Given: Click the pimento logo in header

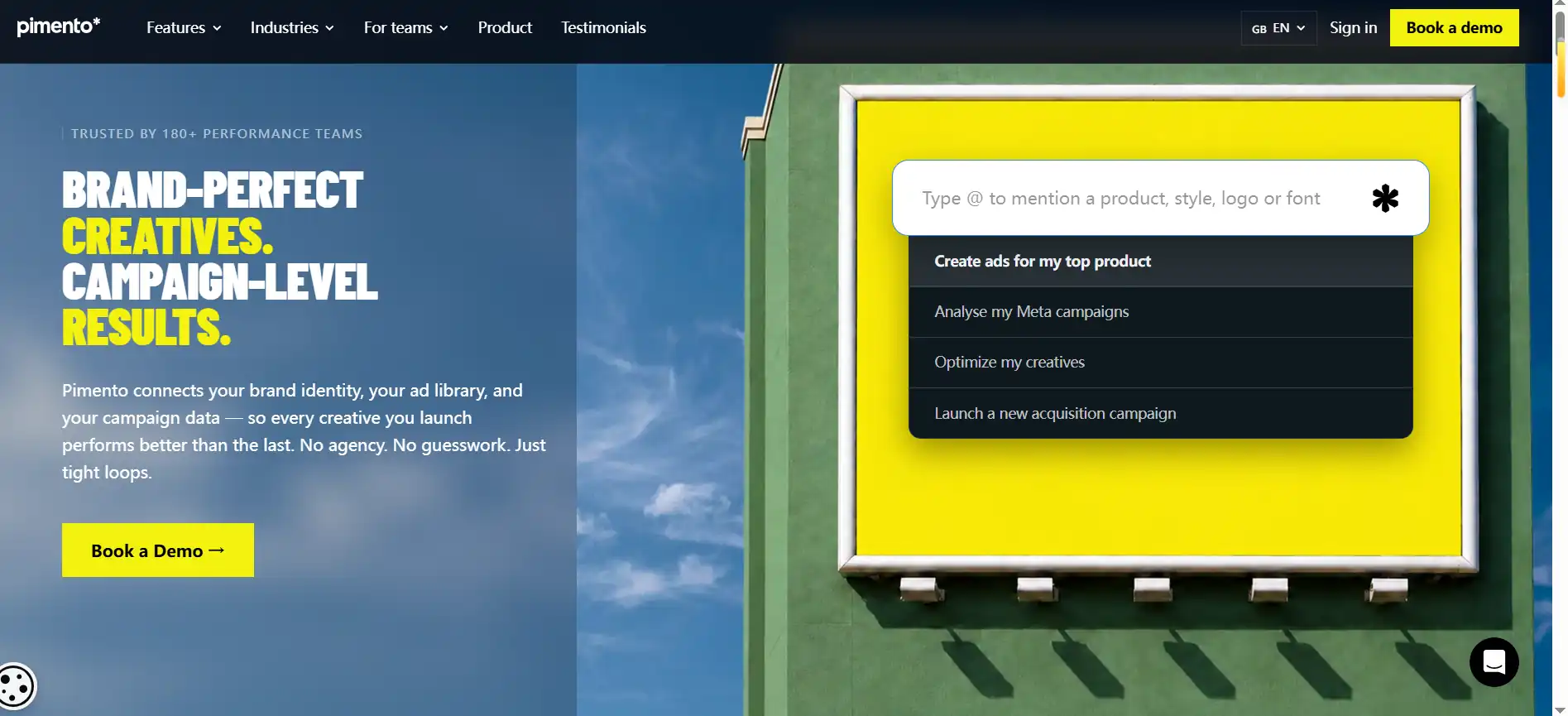Looking at the screenshot, I should coord(59,26).
